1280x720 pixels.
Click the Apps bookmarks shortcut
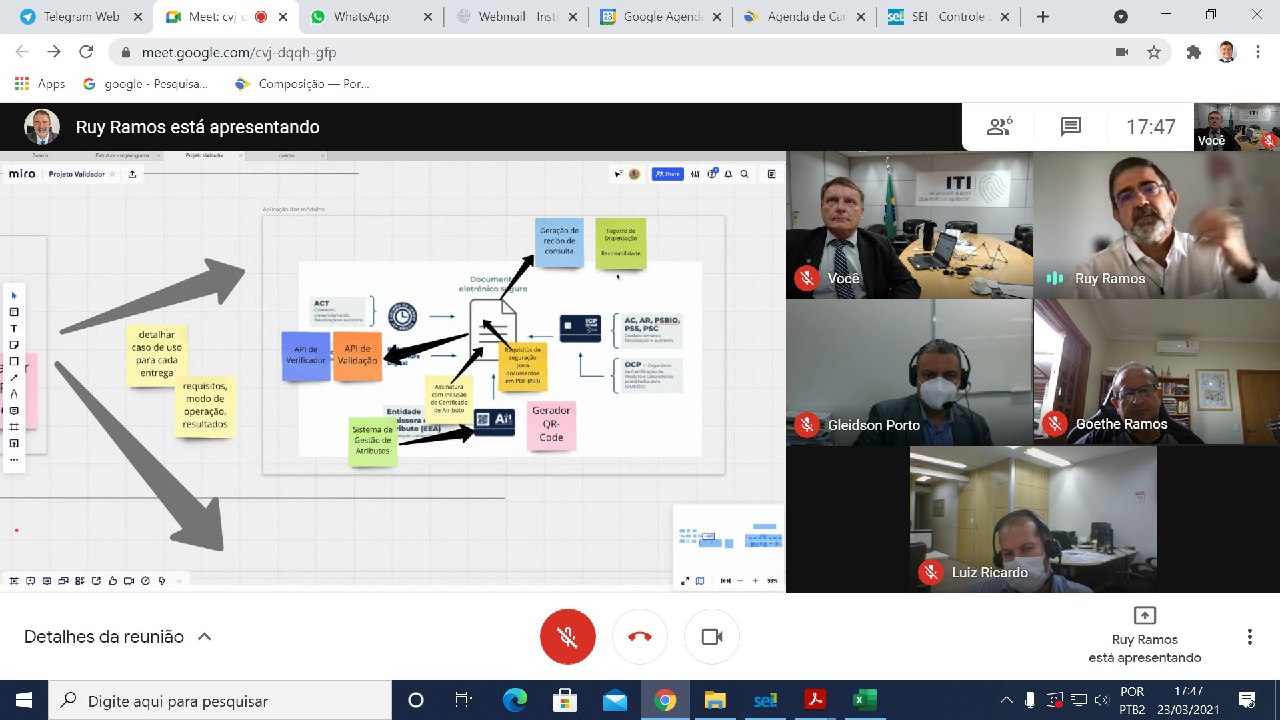coord(40,84)
